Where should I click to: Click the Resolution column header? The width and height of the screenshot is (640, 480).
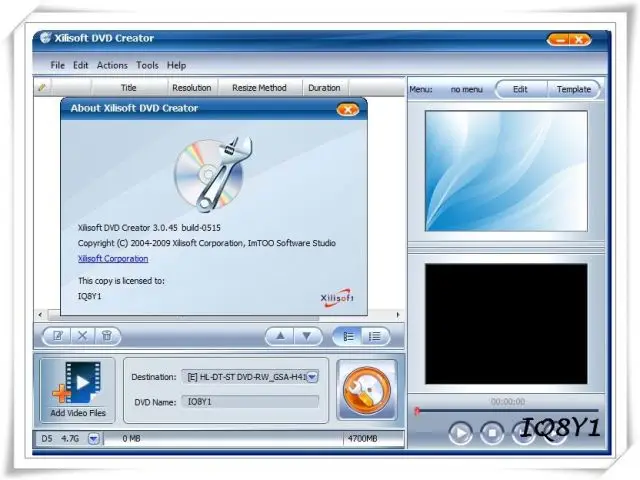click(x=192, y=88)
